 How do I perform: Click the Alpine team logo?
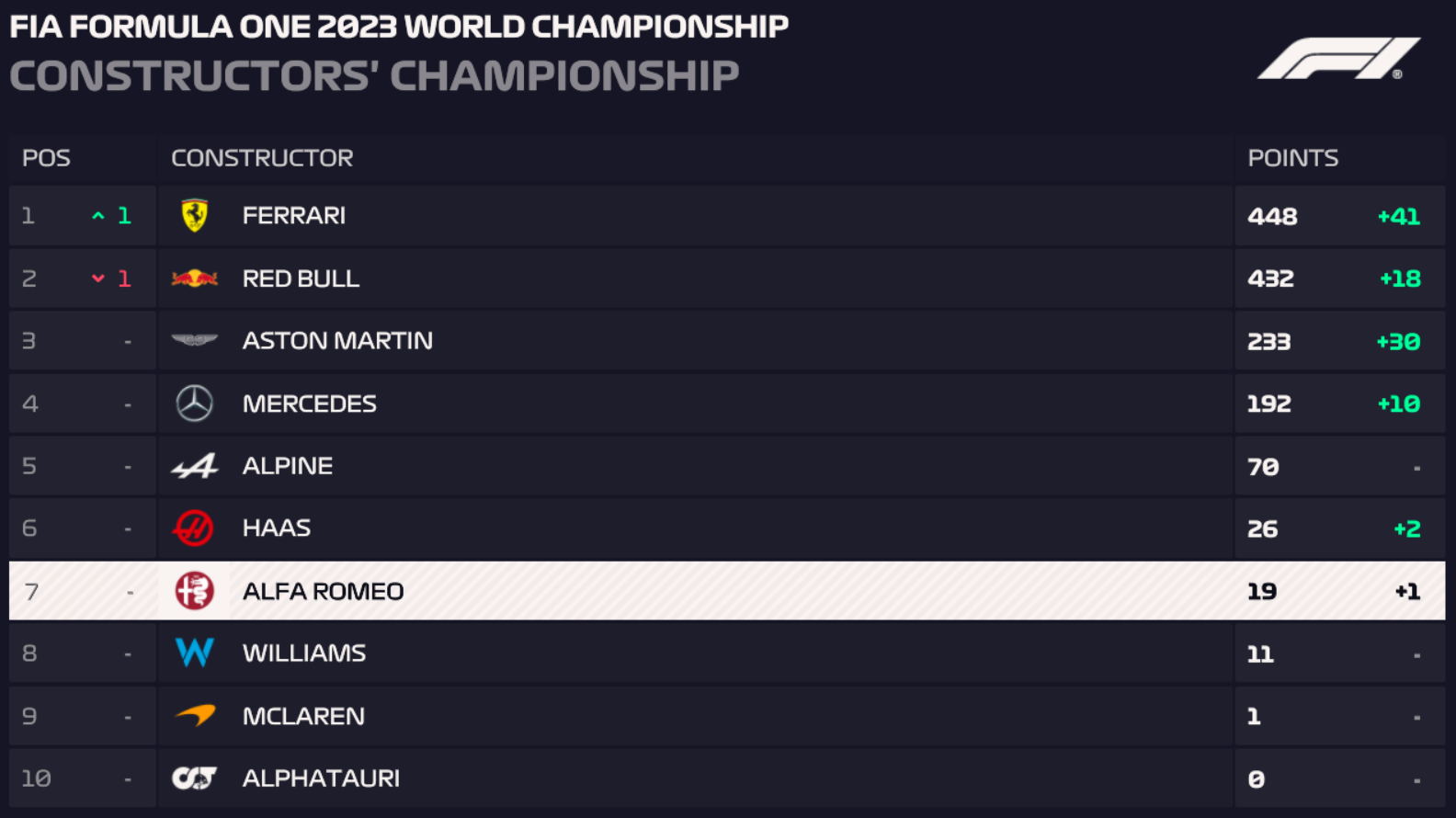pos(194,466)
